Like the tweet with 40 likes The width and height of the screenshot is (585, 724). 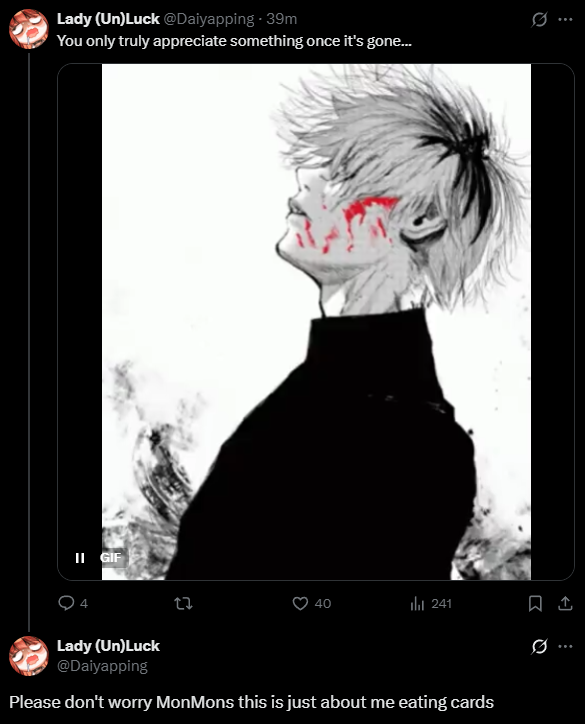312,603
